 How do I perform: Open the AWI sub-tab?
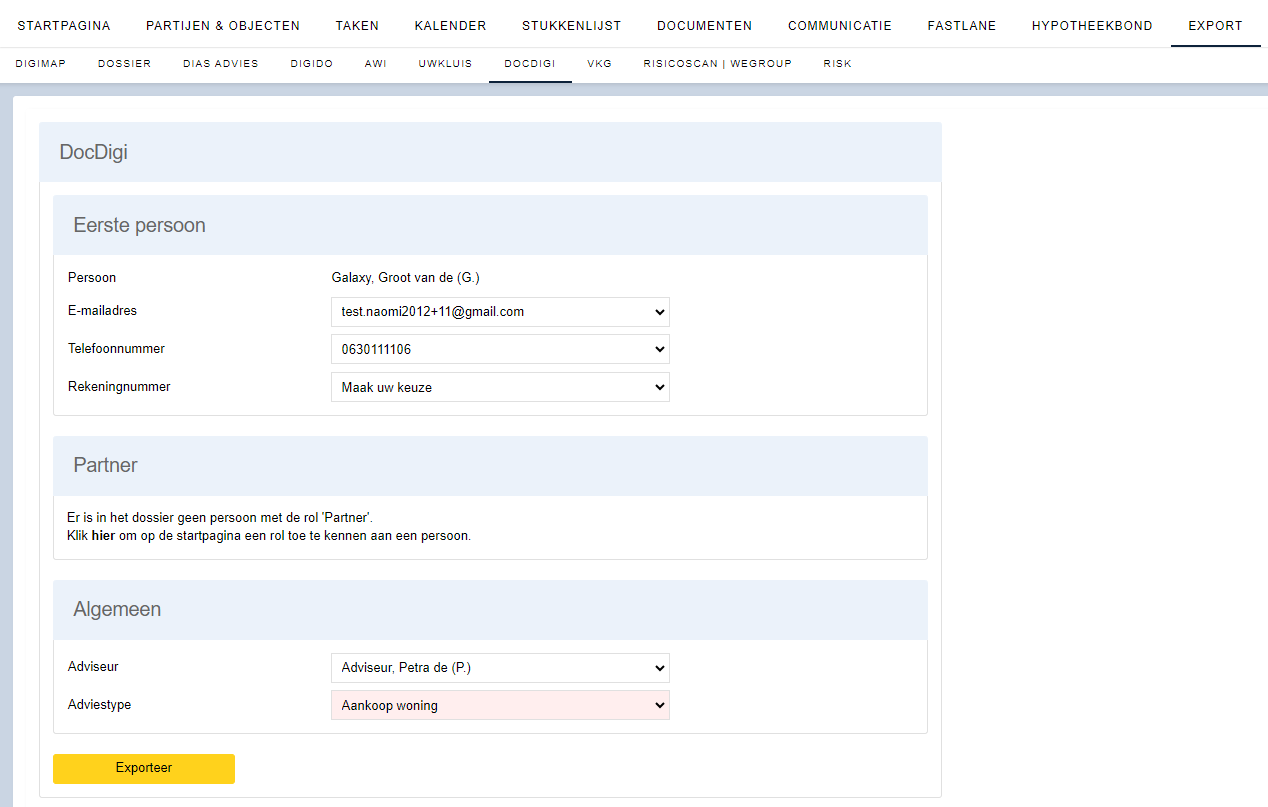[376, 63]
